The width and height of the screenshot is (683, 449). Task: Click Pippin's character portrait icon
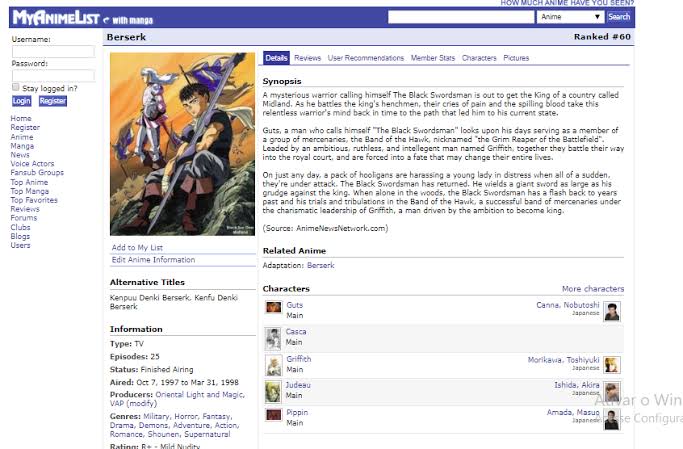coord(272,418)
